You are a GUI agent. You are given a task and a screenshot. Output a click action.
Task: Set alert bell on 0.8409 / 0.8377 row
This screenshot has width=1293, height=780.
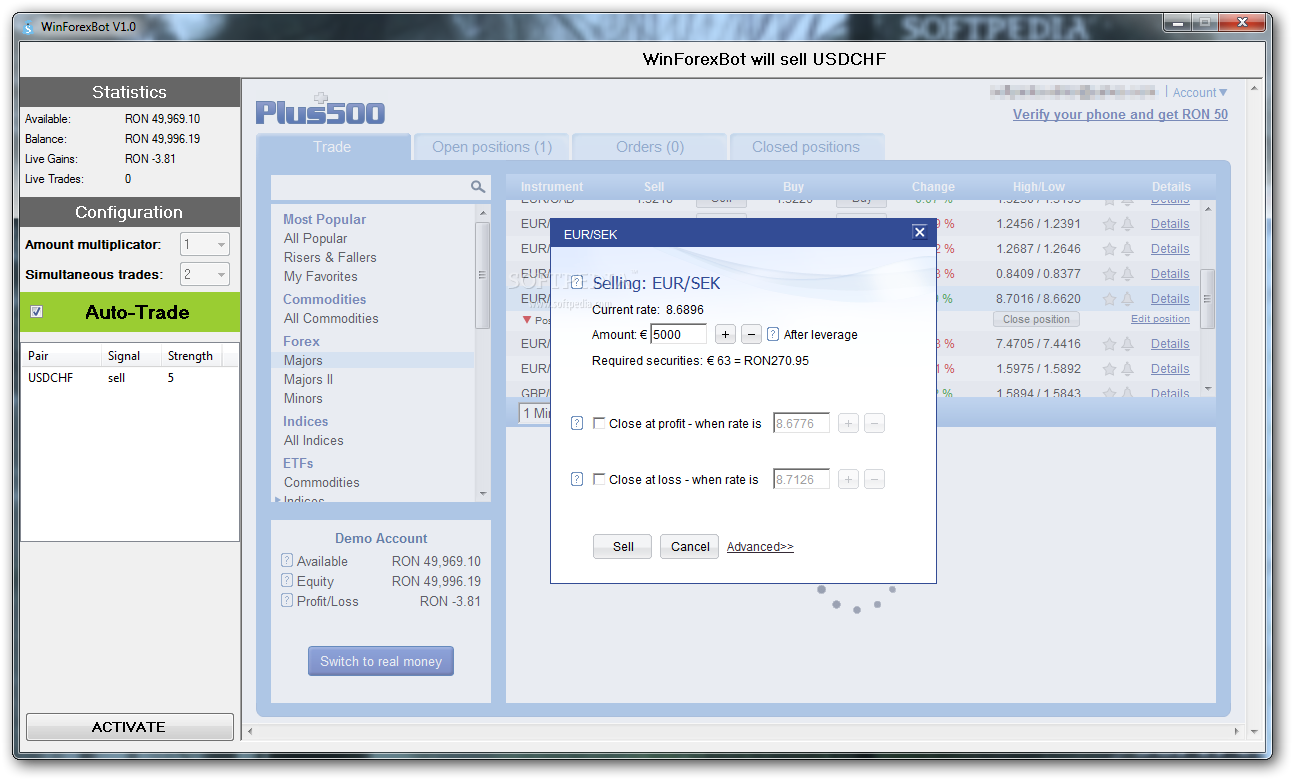1127,274
